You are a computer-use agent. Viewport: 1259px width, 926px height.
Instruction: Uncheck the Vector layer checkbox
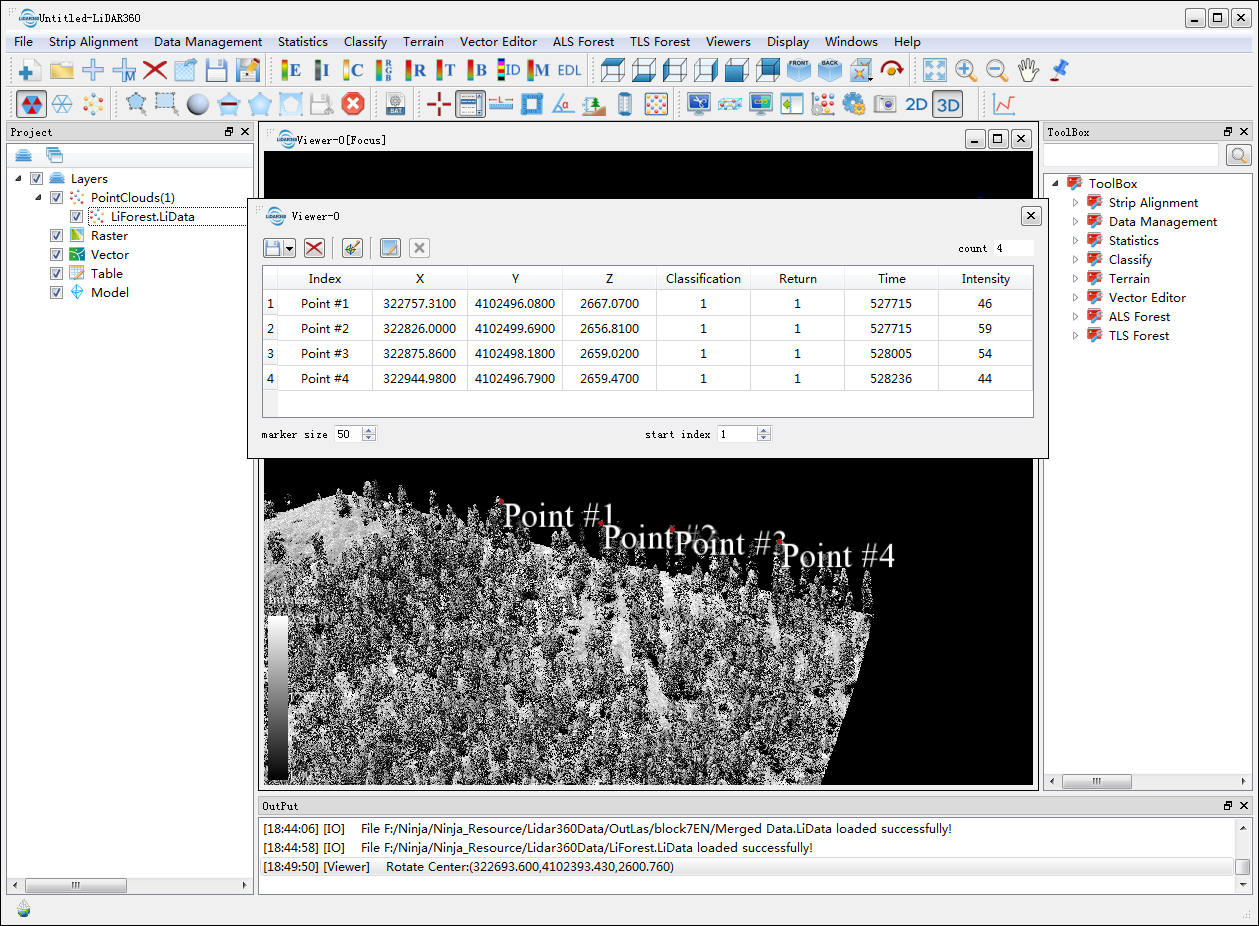pos(57,255)
